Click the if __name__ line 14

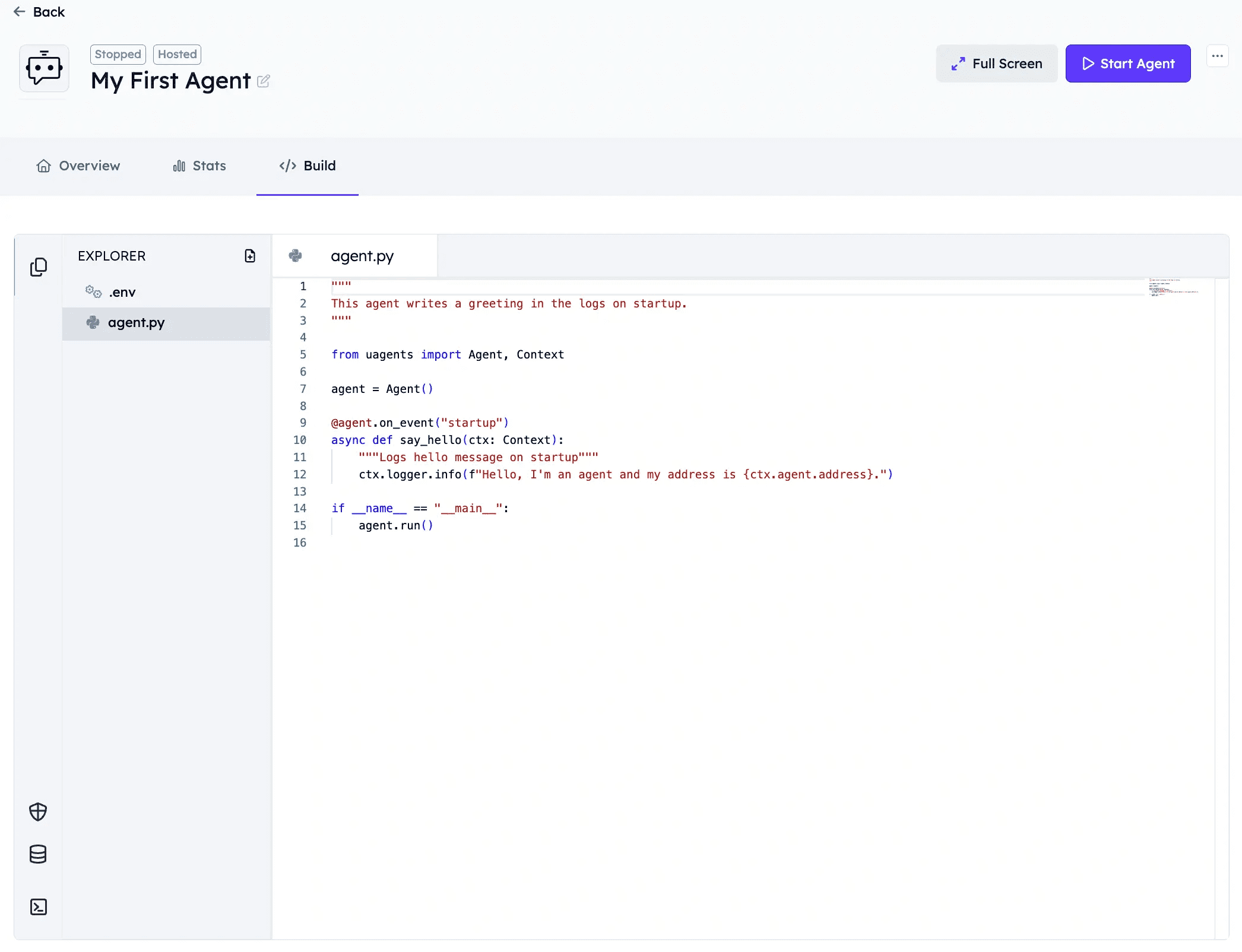(420, 508)
